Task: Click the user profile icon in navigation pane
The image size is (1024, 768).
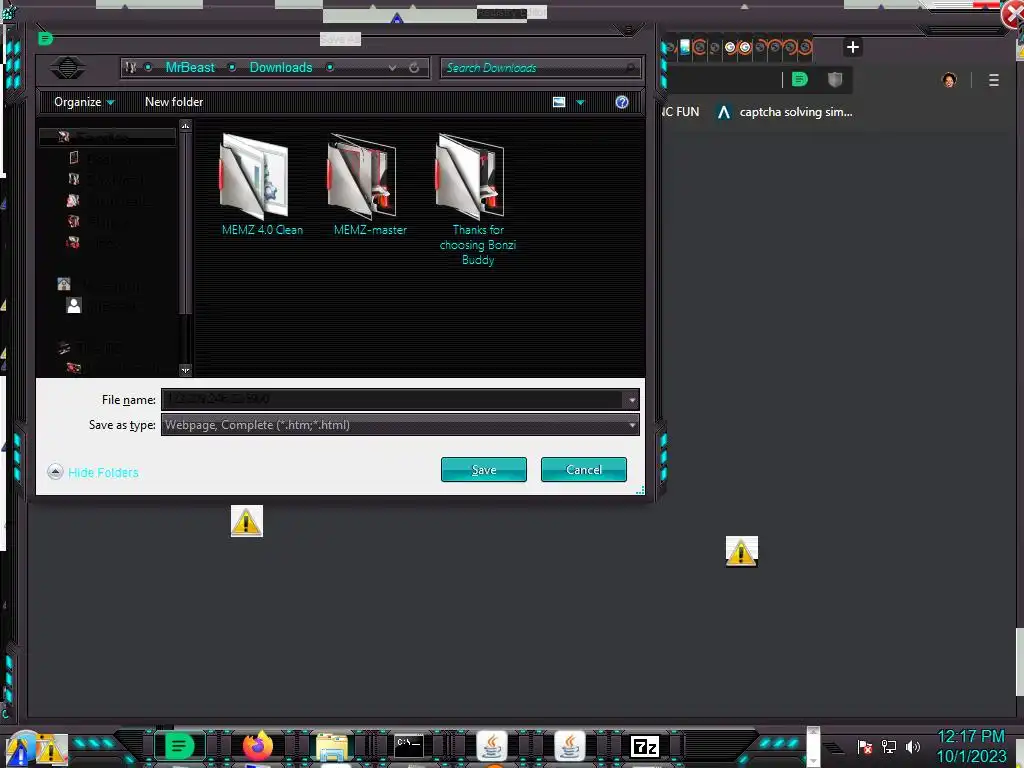Action: click(x=74, y=306)
